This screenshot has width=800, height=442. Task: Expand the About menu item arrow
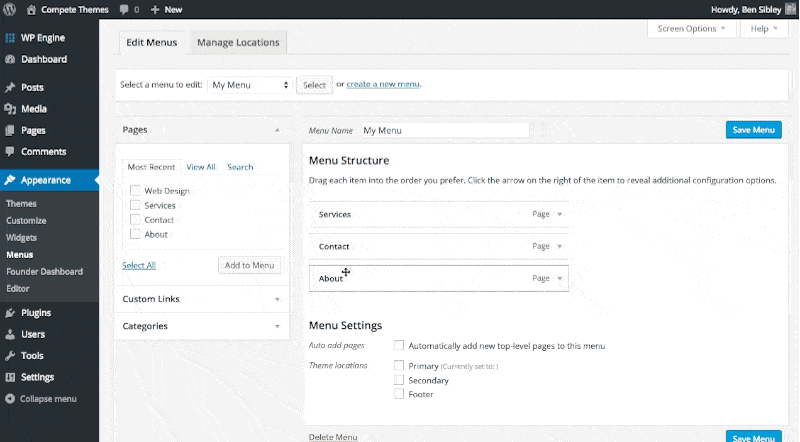tap(560, 279)
